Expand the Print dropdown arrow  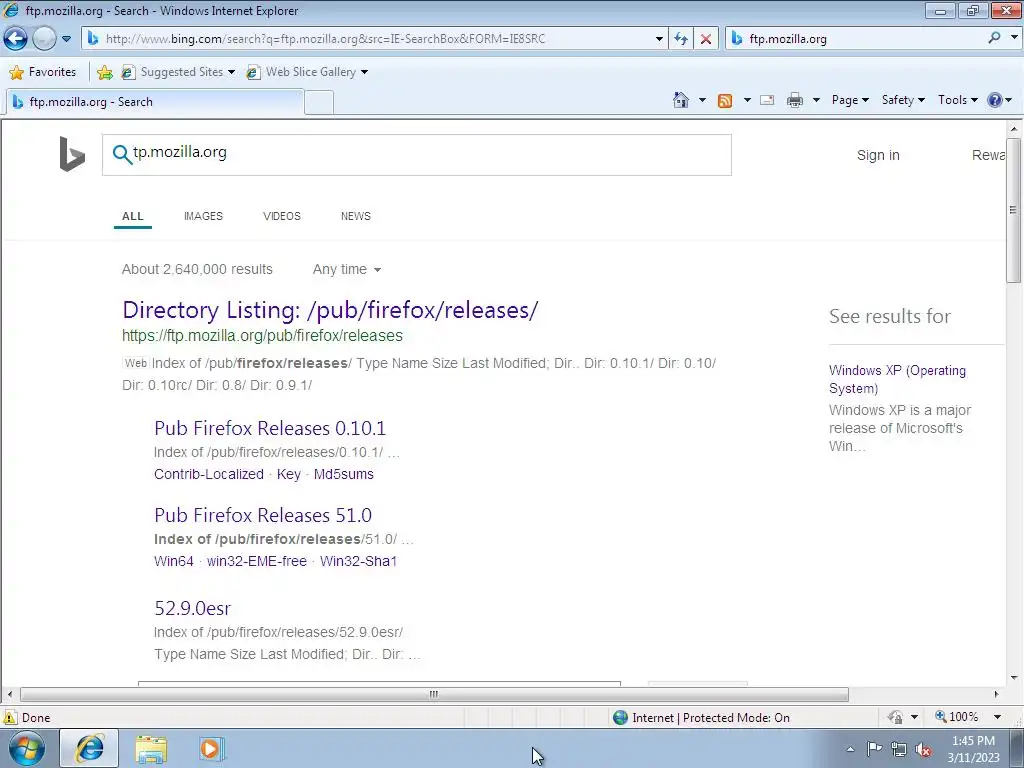pos(816,100)
